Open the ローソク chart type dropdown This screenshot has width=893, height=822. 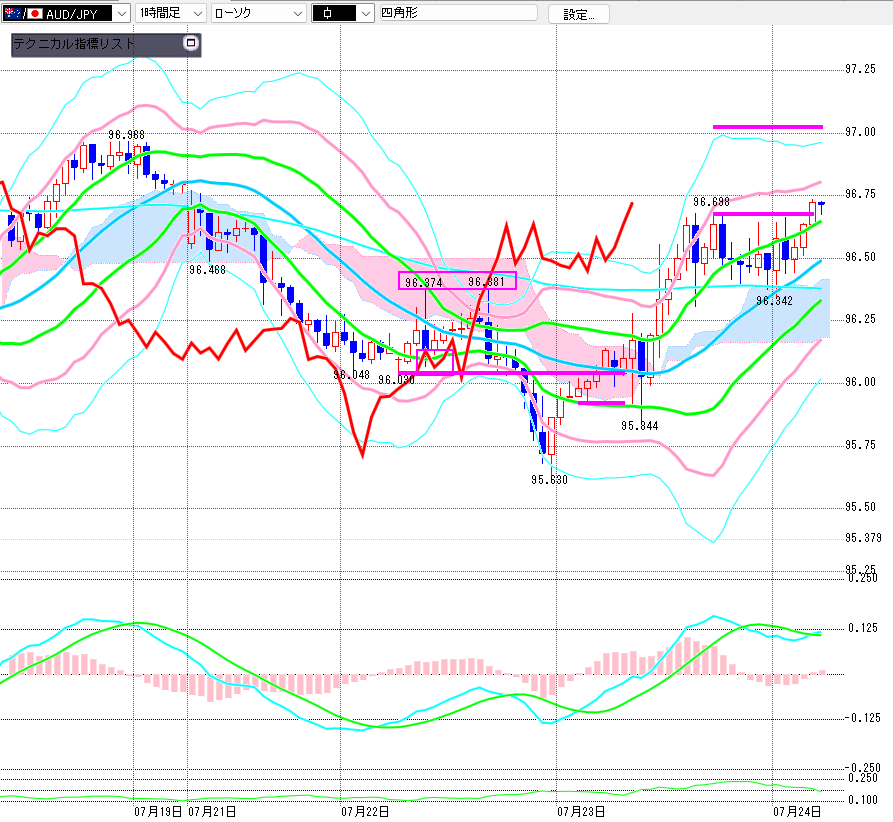259,13
